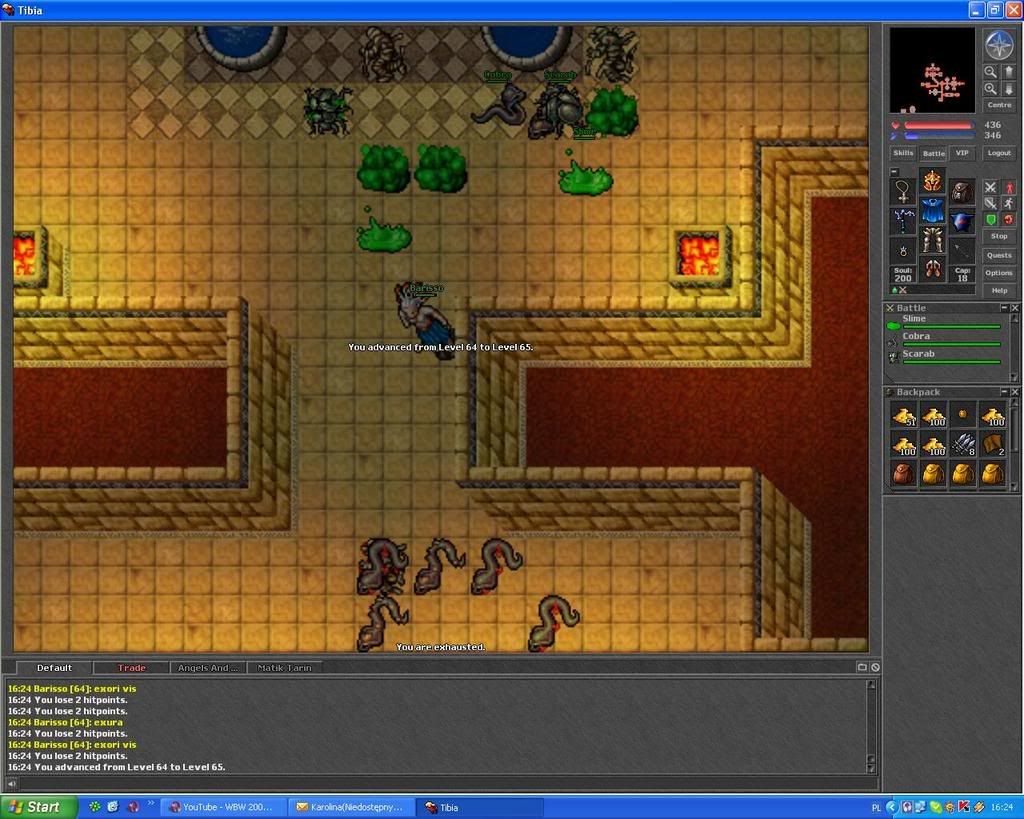The image size is (1024, 819).
Task: Click the wand in left hand slot
Action: [903, 221]
